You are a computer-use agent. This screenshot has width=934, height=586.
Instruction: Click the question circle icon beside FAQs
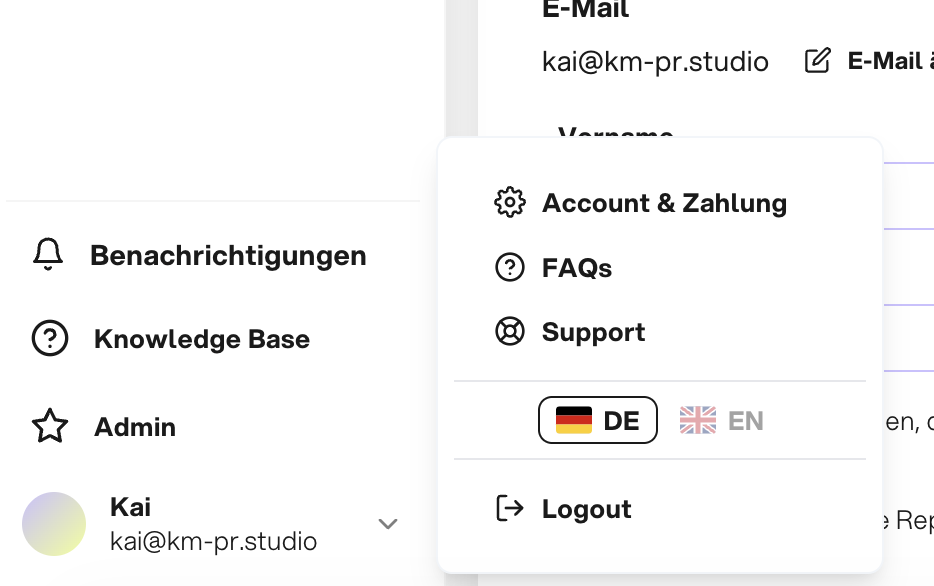510,267
